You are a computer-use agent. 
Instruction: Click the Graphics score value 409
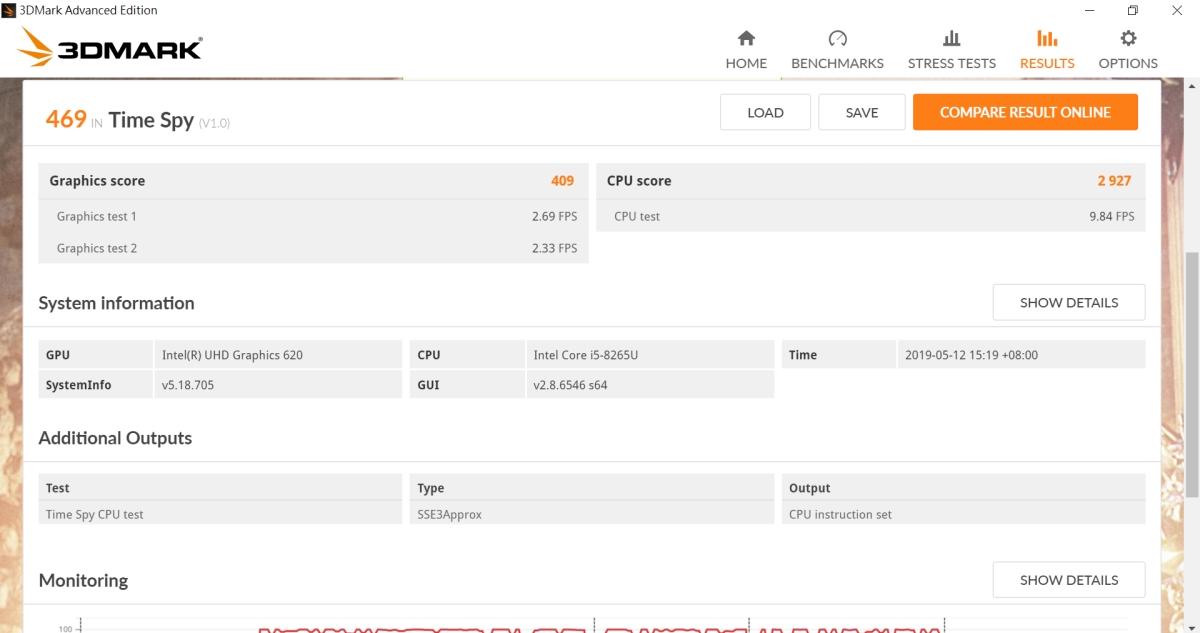562,181
